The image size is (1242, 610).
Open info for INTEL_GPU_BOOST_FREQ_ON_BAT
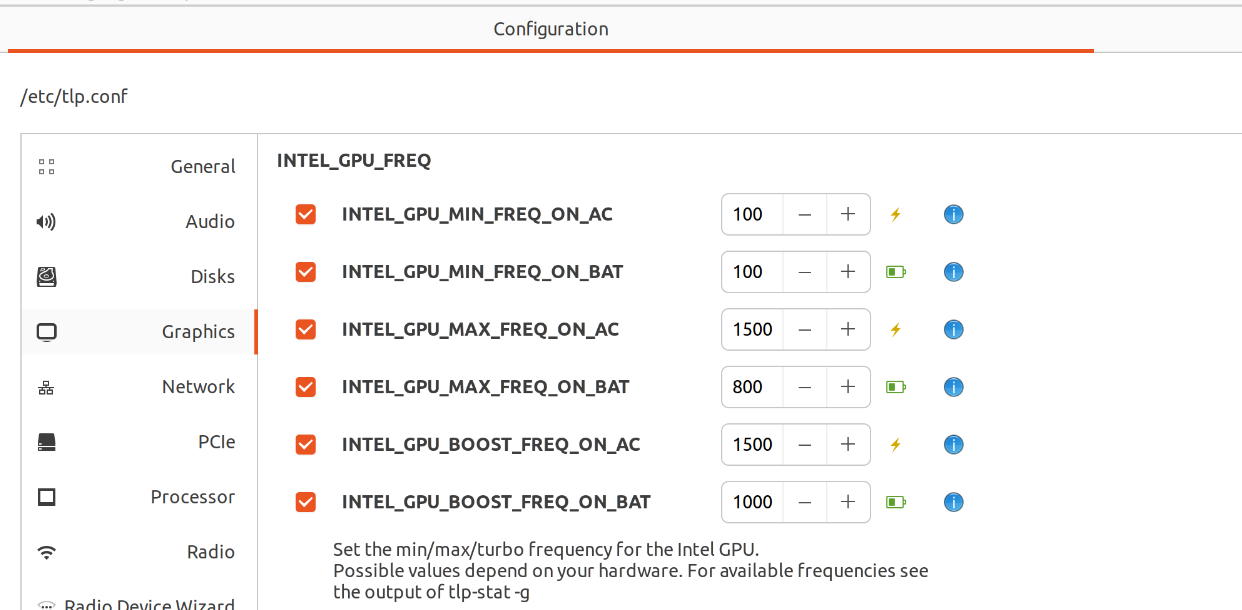954,502
